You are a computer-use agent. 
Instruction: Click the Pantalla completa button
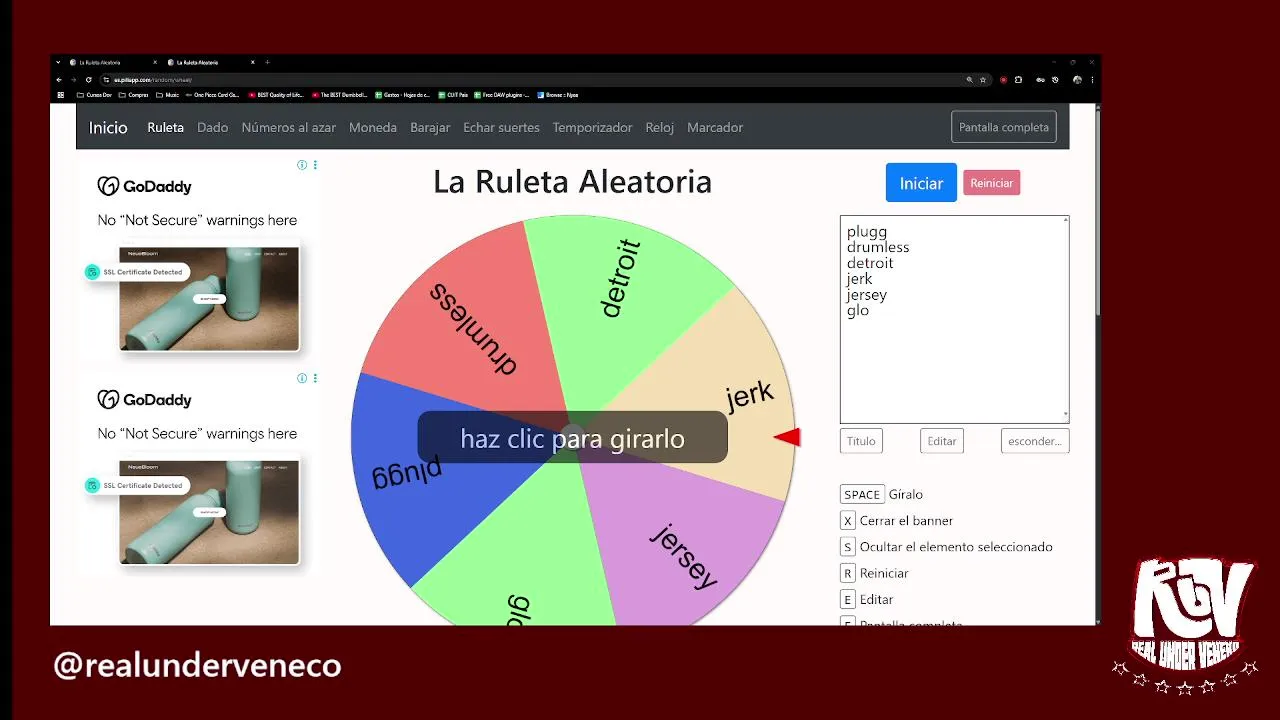coord(1004,127)
